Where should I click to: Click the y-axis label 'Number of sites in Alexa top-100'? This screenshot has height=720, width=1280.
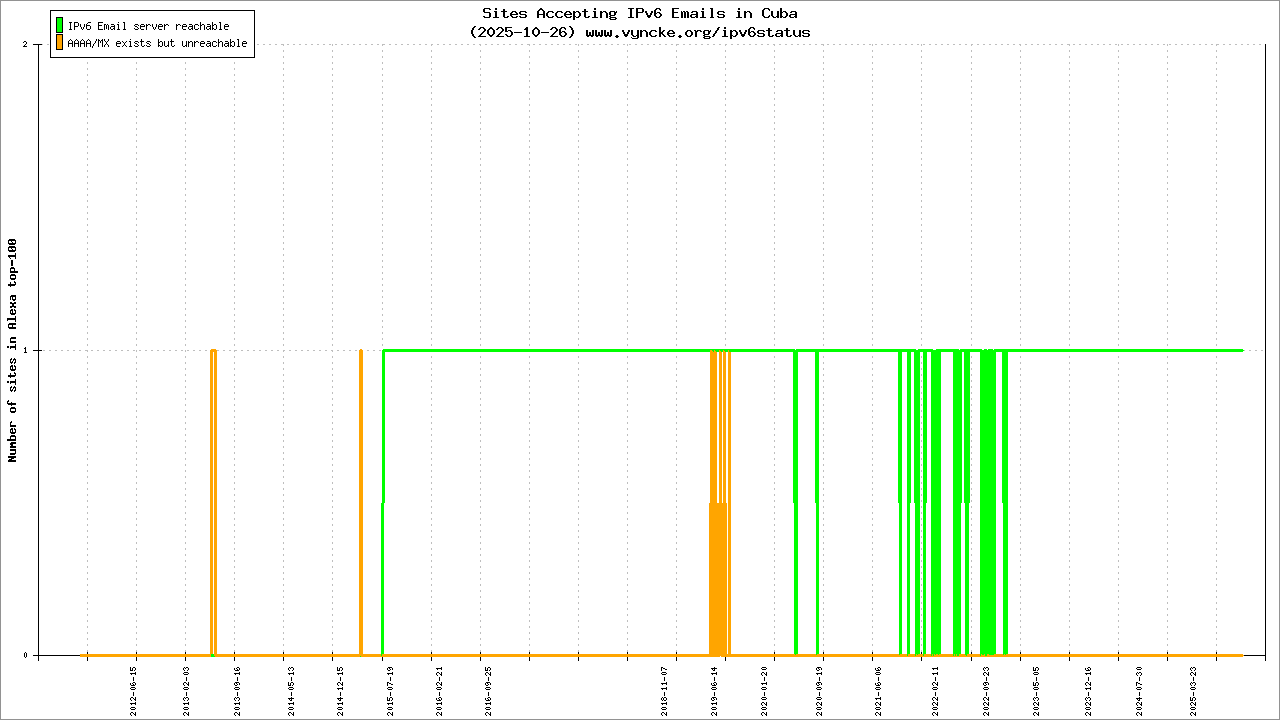[13, 350]
